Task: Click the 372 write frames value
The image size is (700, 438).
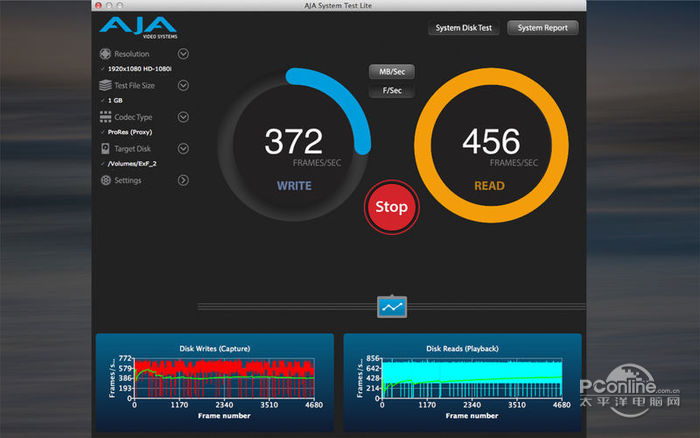Action: (293, 142)
